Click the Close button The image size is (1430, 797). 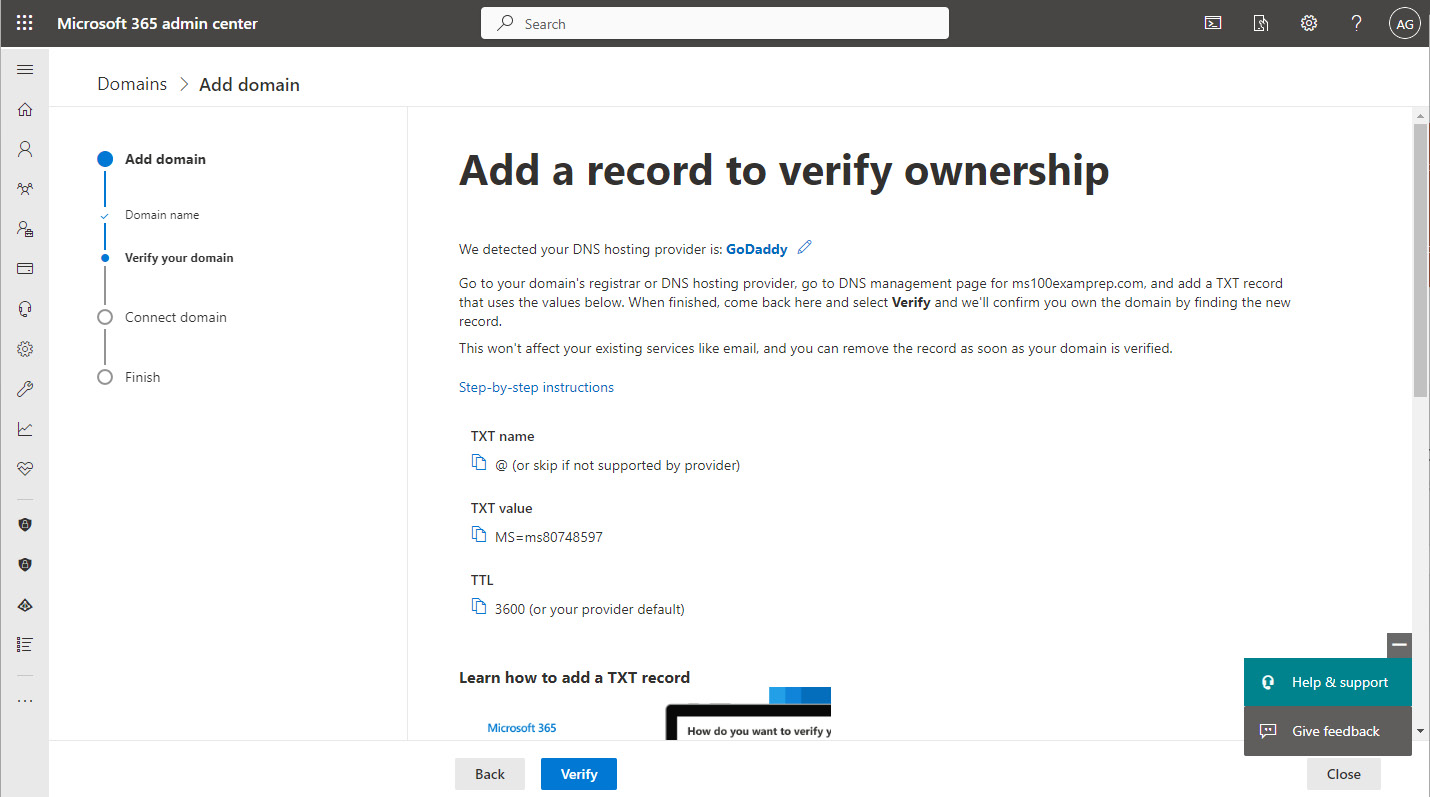tap(1344, 774)
